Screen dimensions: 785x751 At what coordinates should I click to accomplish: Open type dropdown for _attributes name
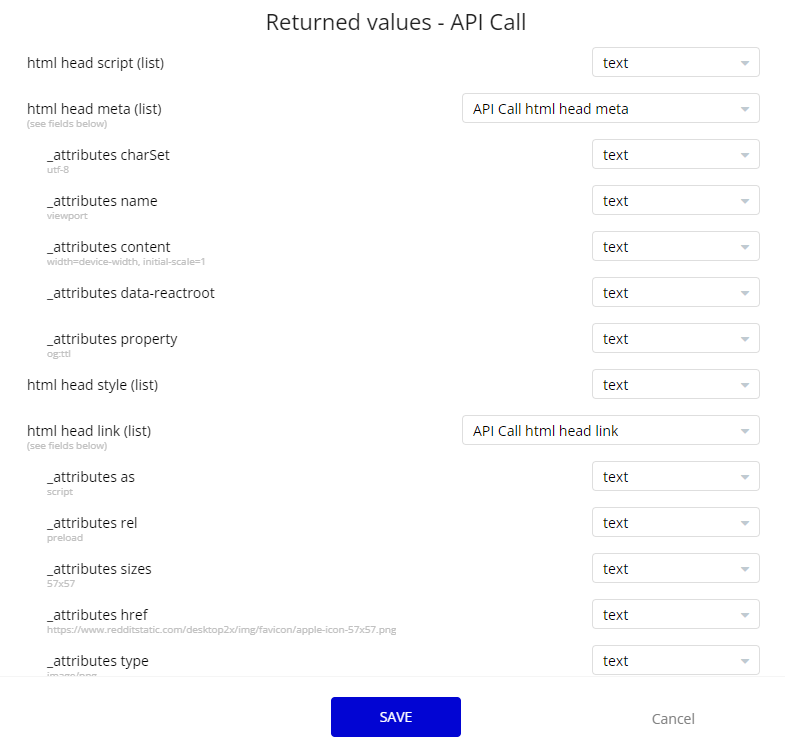click(675, 201)
